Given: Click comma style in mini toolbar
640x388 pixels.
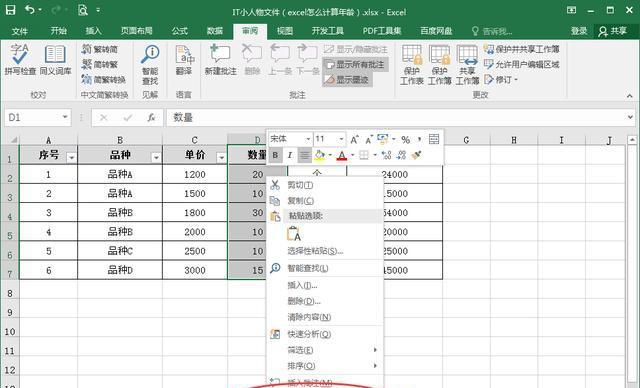Looking at the screenshot, I should (x=419, y=140).
